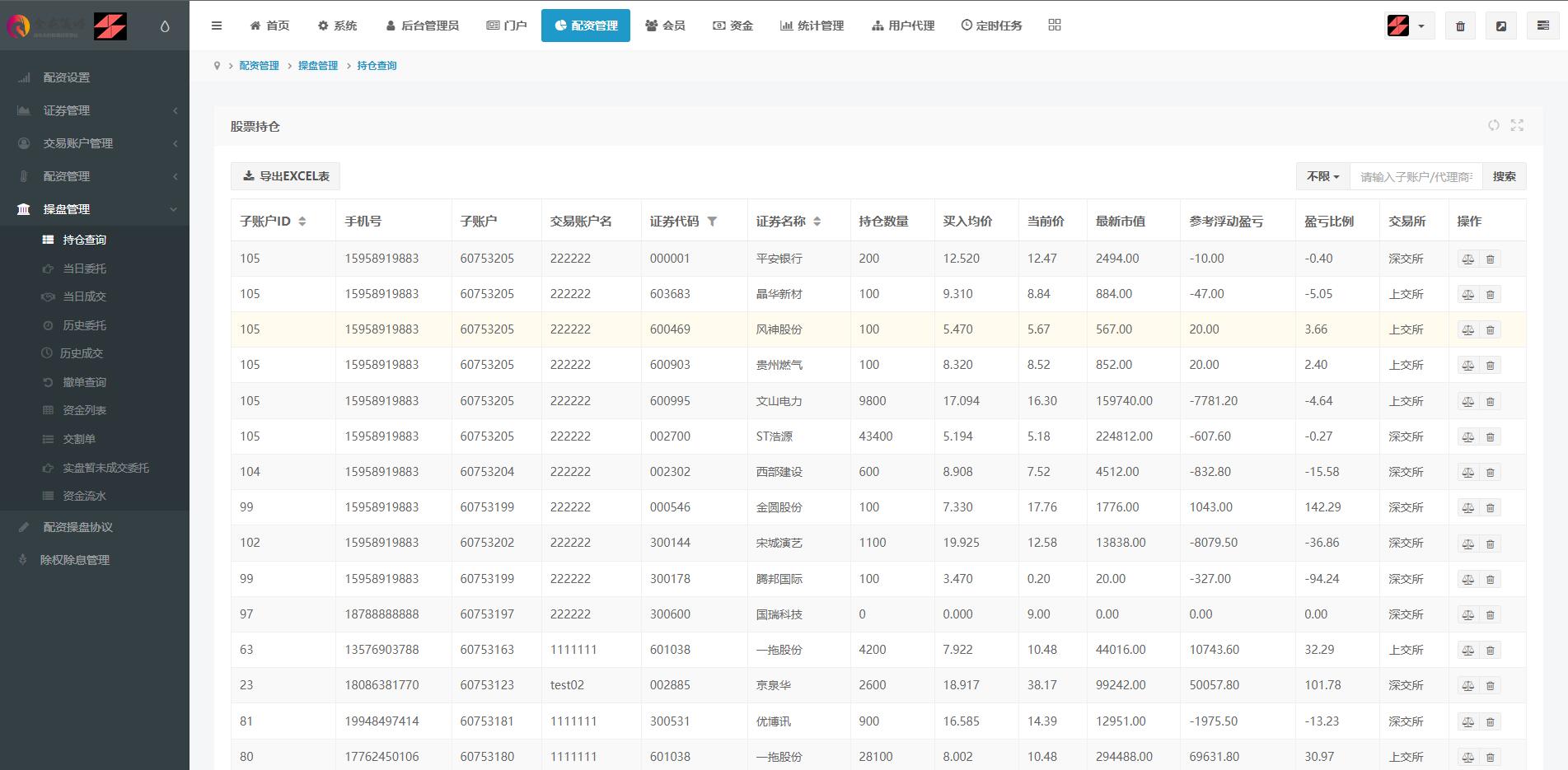Open the external link icon in header

pyautogui.click(x=1501, y=26)
